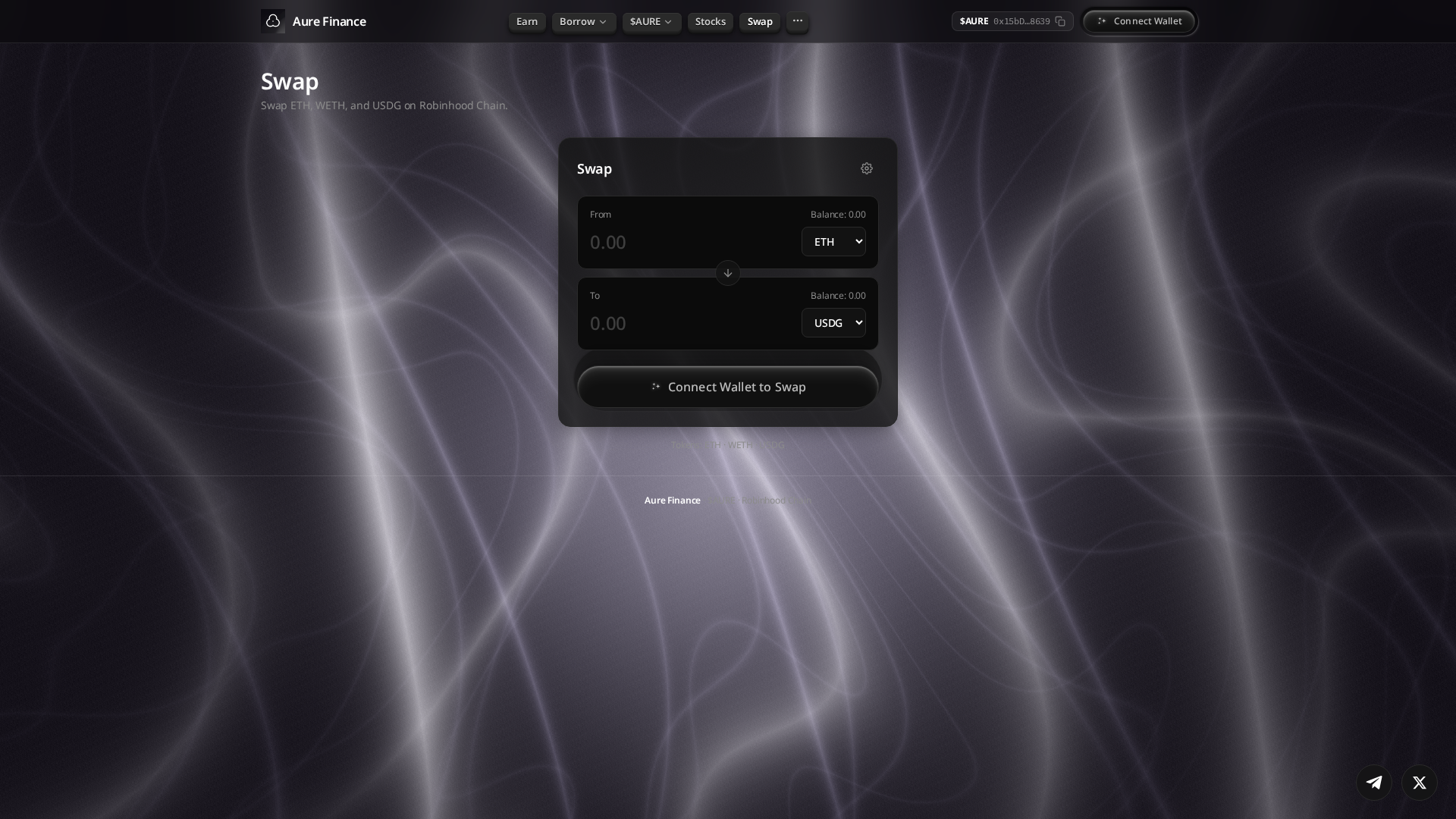The image size is (1456, 819).
Task: Click Connect Wallet to Swap button
Action: 728,387
